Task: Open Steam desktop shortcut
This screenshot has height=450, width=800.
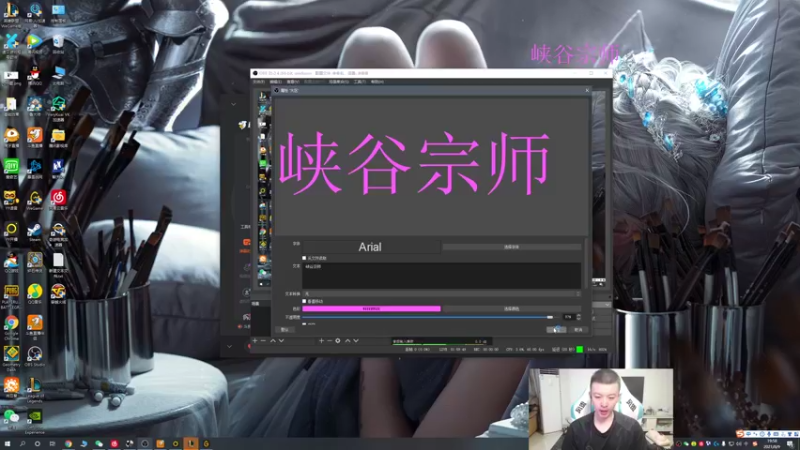Action: pos(35,231)
